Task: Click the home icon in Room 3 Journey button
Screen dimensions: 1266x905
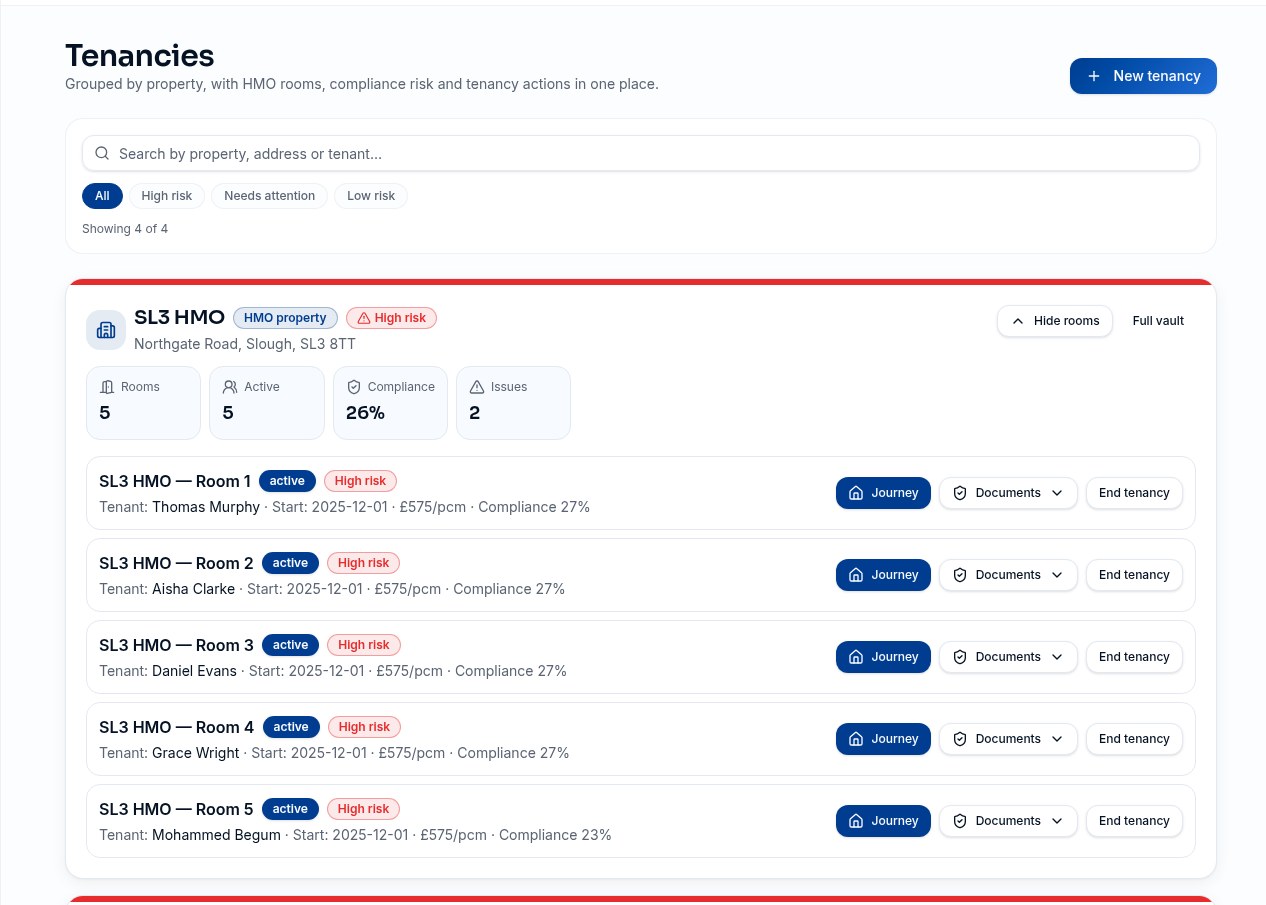Action: click(856, 657)
